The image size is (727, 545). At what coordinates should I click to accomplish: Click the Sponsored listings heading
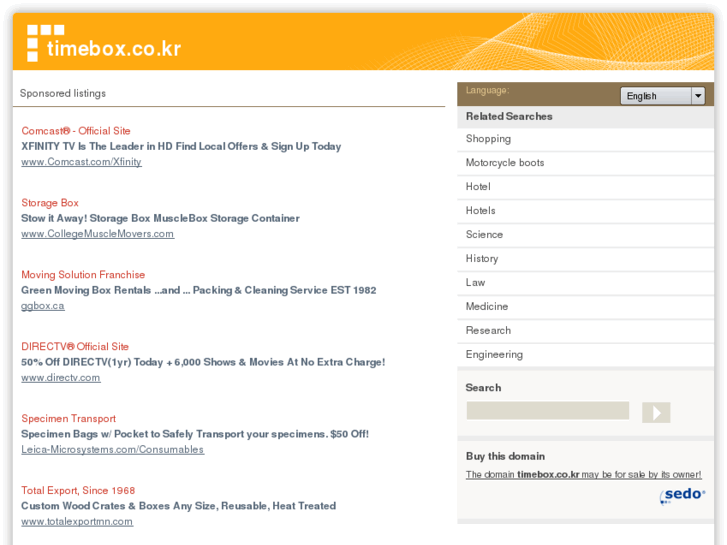(63, 93)
